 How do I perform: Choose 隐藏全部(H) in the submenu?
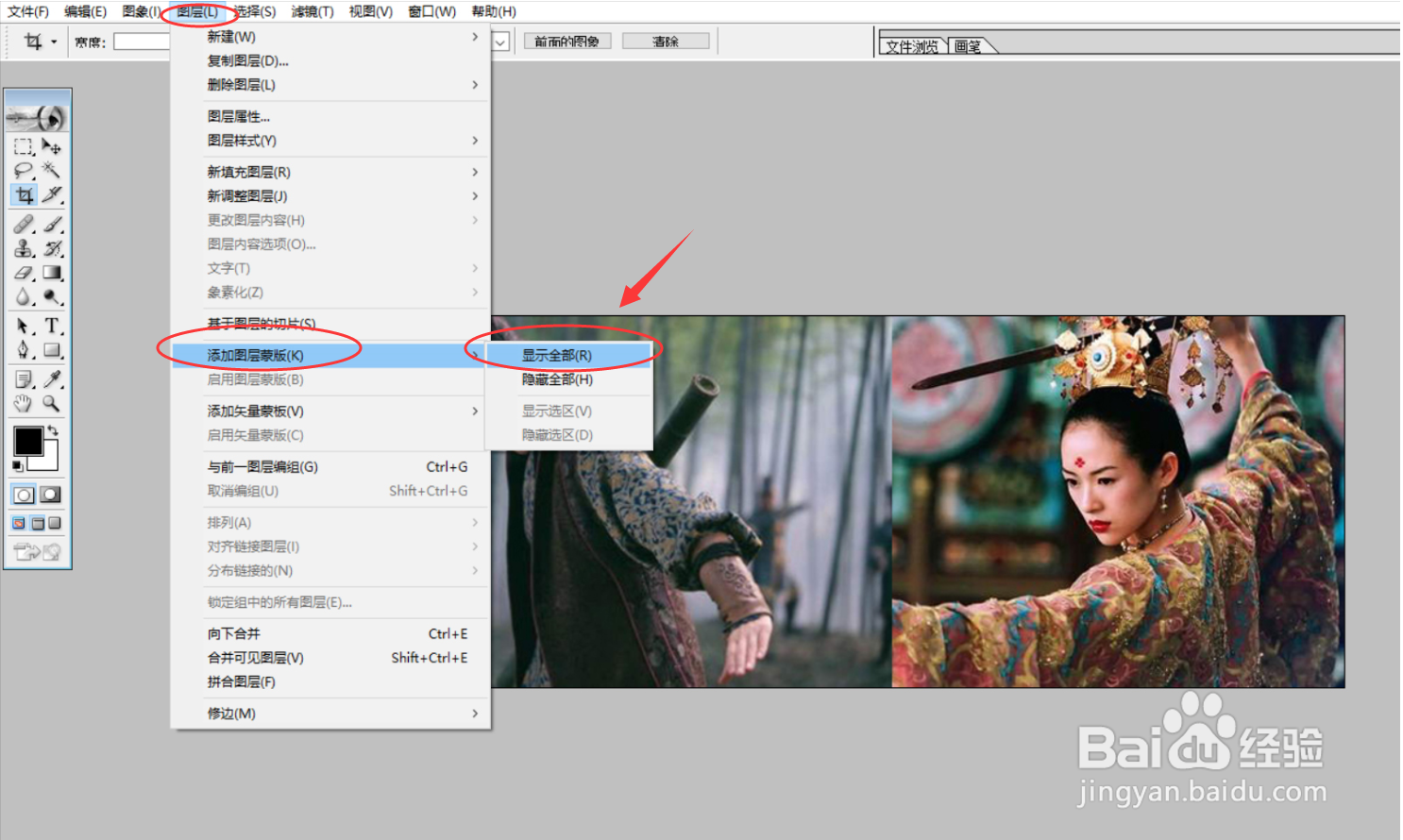tap(568, 379)
